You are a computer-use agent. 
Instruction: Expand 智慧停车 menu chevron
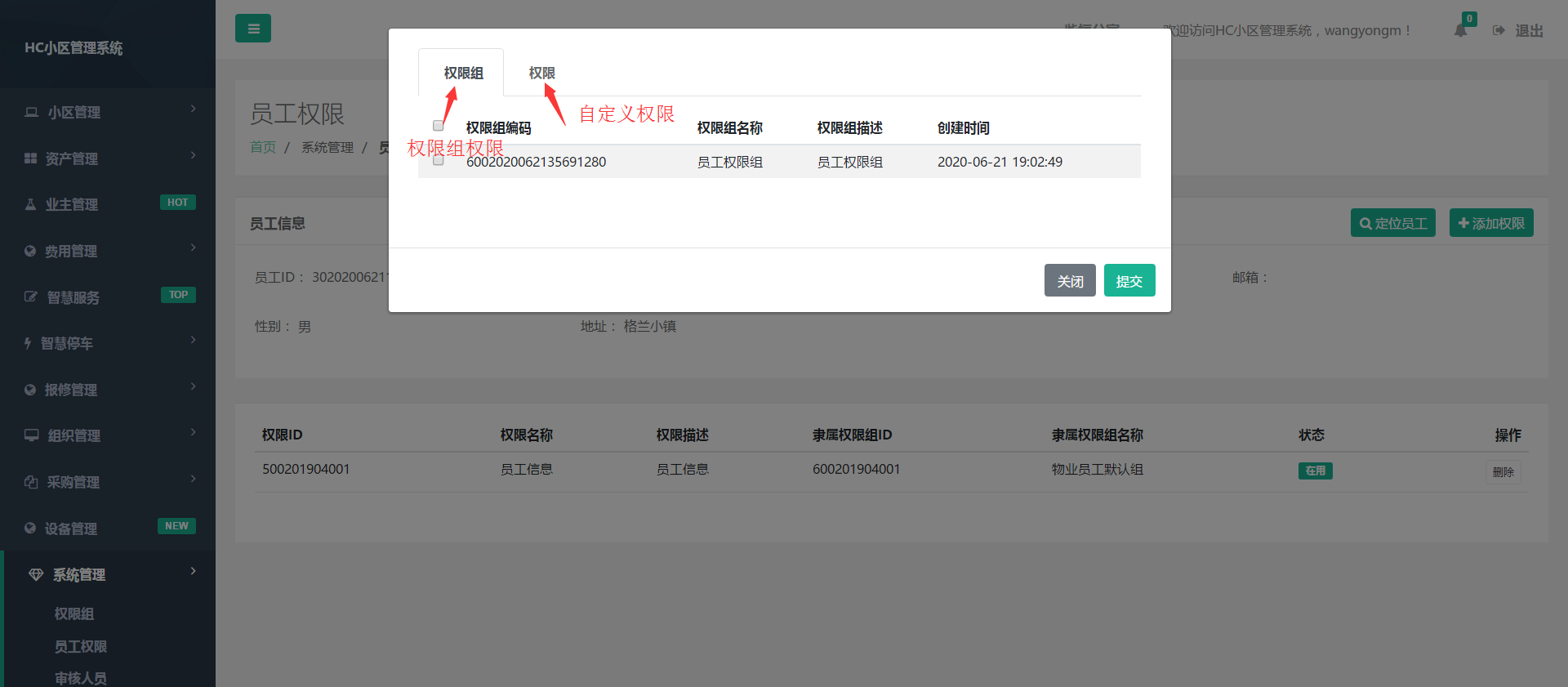[x=193, y=340]
